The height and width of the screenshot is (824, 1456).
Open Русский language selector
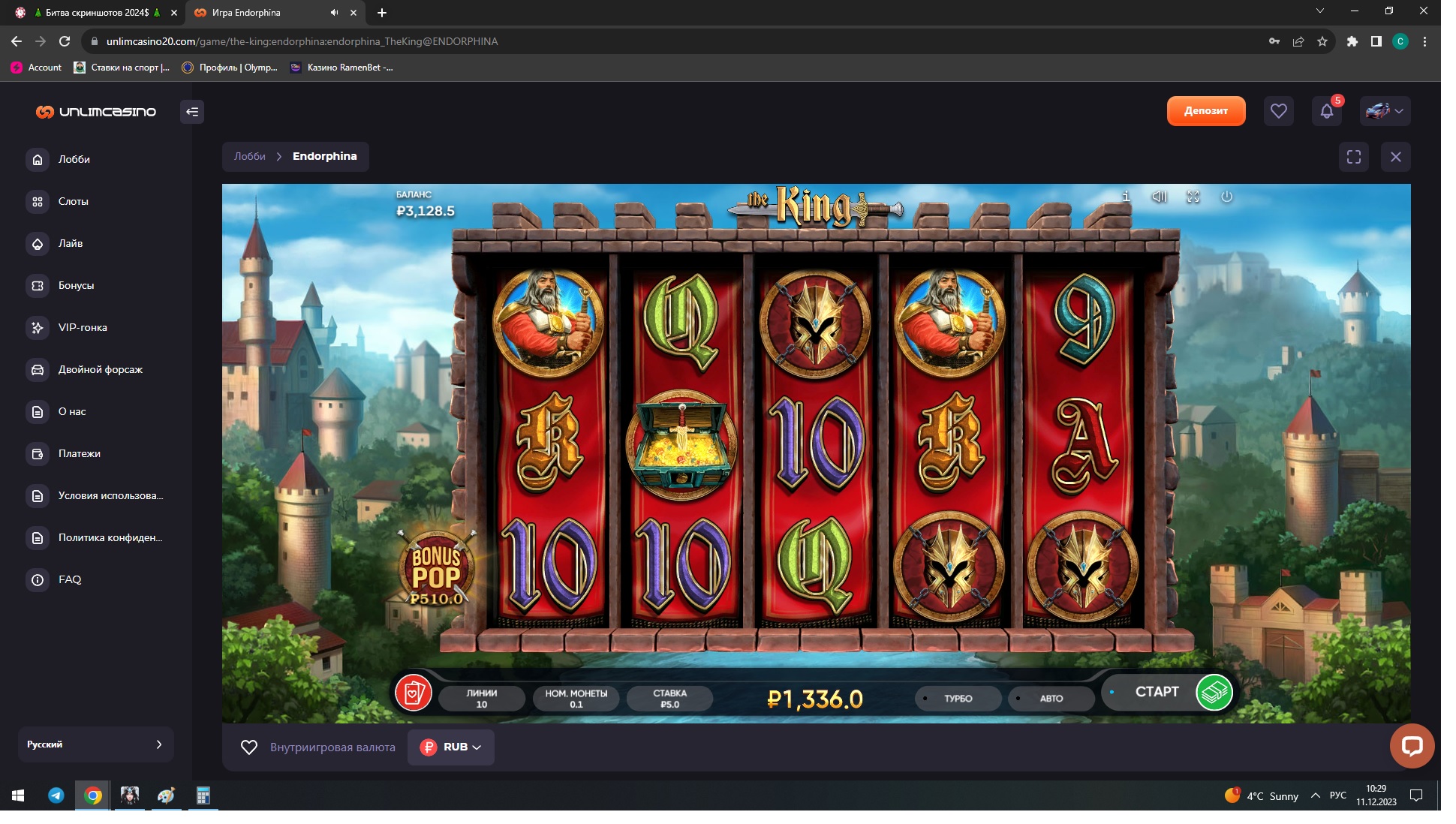[95, 744]
